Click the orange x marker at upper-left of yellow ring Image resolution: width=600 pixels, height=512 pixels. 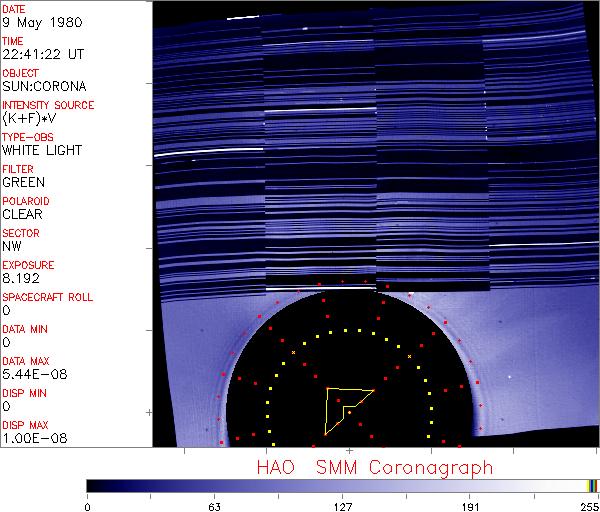click(293, 352)
